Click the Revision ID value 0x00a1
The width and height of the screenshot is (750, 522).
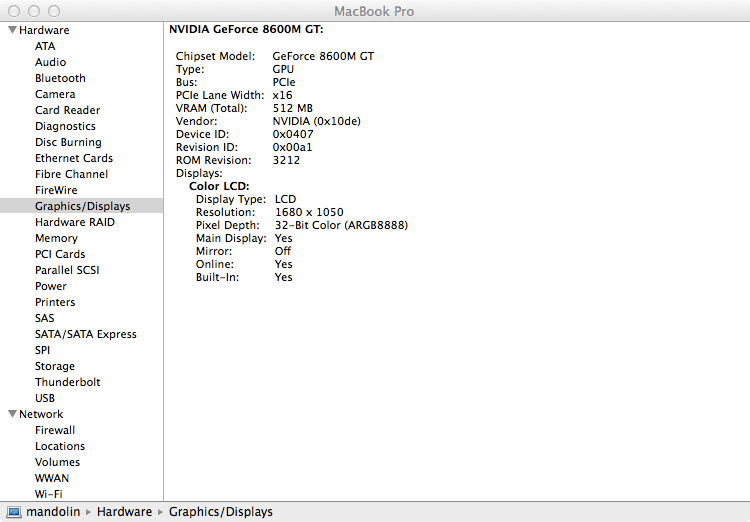point(292,147)
